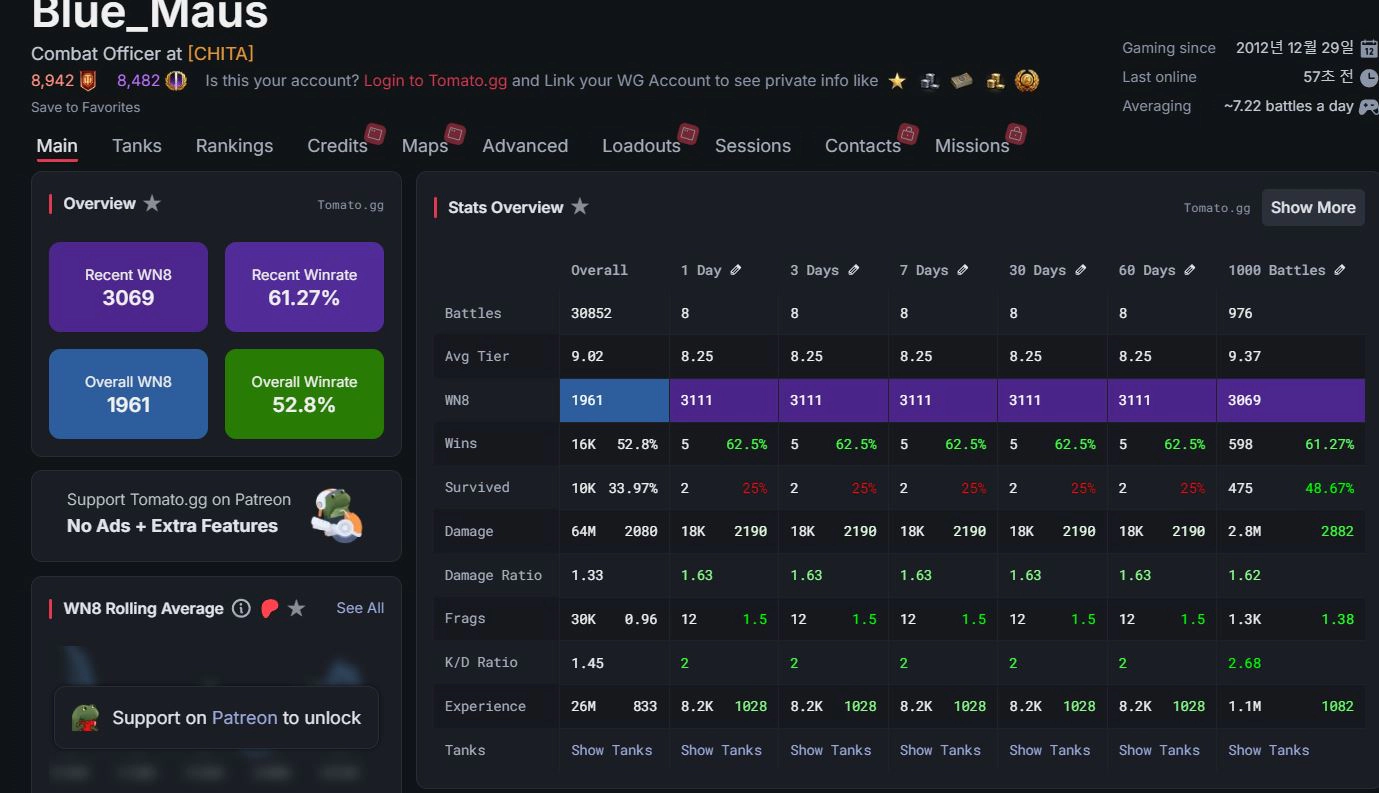The image size is (1379, 793).
Task: Open the Tanks tab
Action: coord(137,146)
